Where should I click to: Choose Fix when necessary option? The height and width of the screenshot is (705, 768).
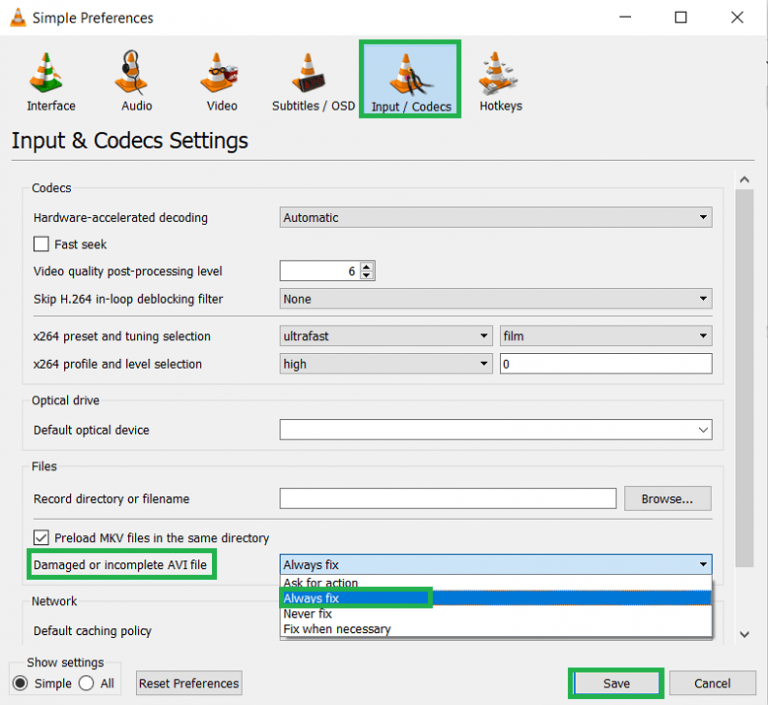pos(496,629)
